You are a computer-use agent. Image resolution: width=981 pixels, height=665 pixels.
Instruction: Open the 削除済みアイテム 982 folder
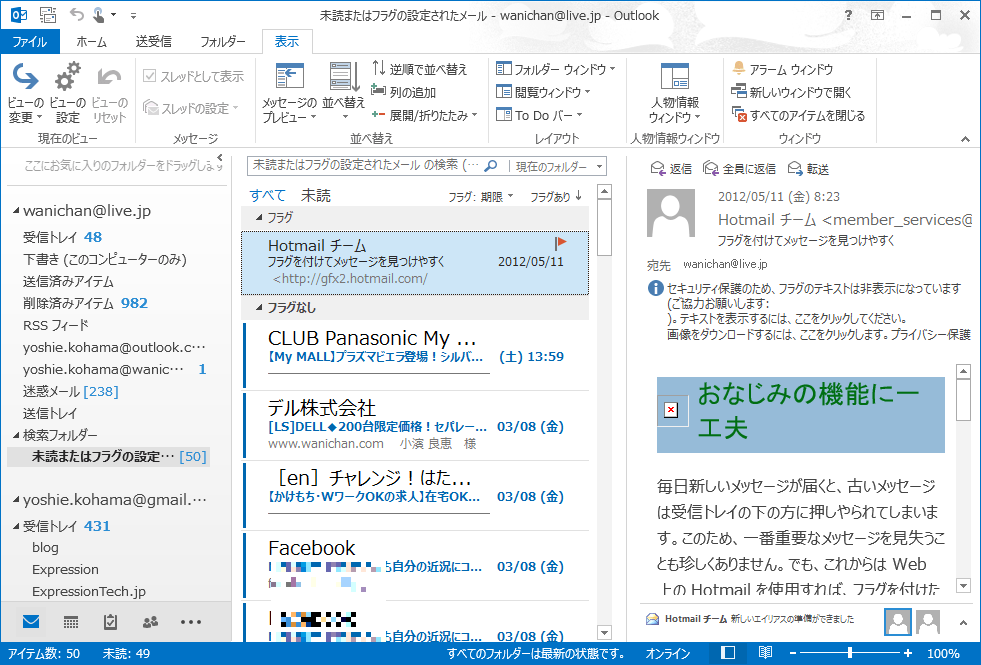(x=85, y=303)
